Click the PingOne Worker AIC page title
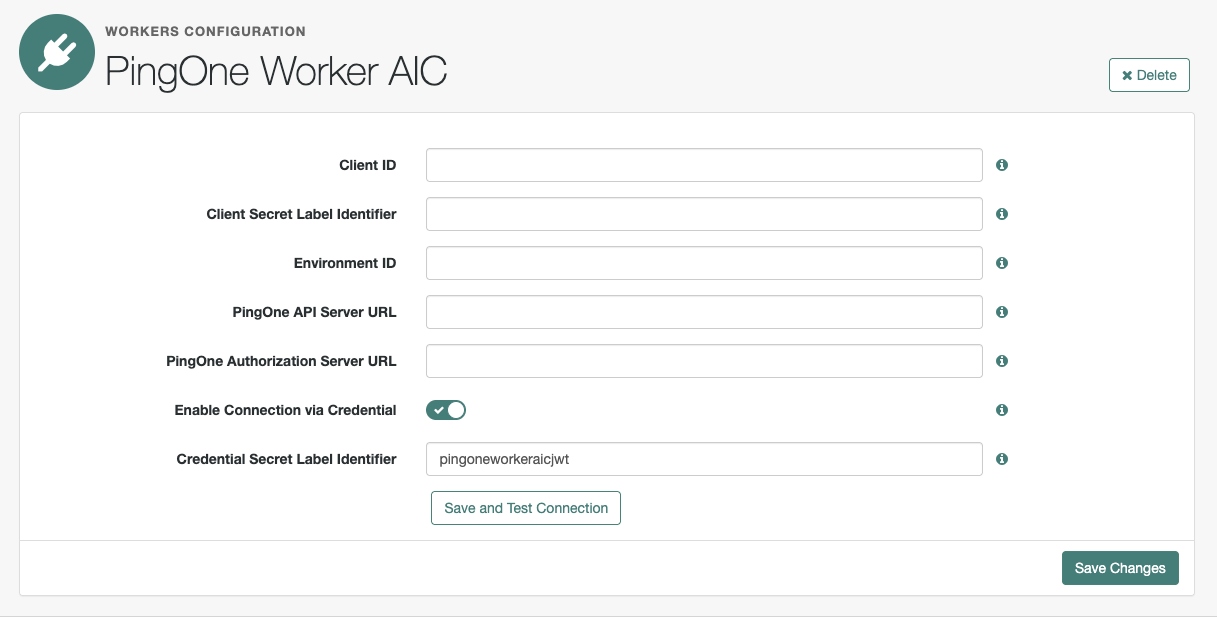 click(277, 72)
